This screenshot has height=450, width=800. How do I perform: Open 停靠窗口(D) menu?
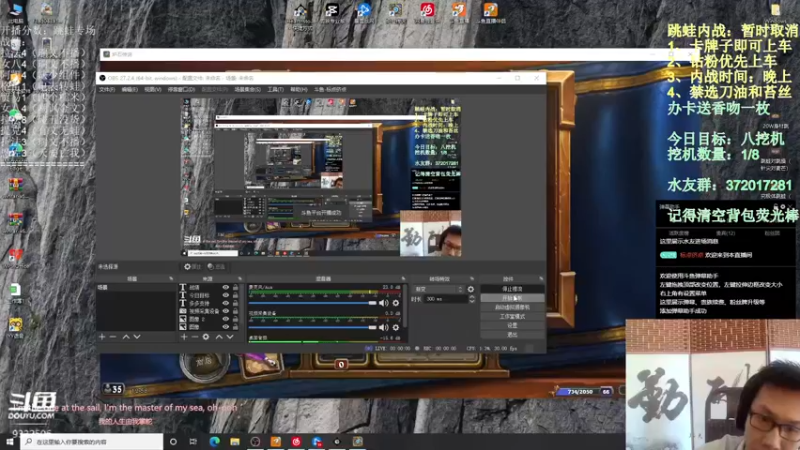[181, 89]
